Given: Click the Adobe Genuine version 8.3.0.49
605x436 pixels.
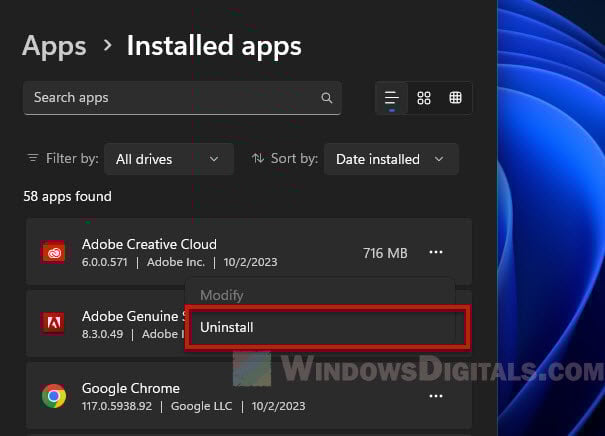Looking at the screenshot, I should pos(102,334).
